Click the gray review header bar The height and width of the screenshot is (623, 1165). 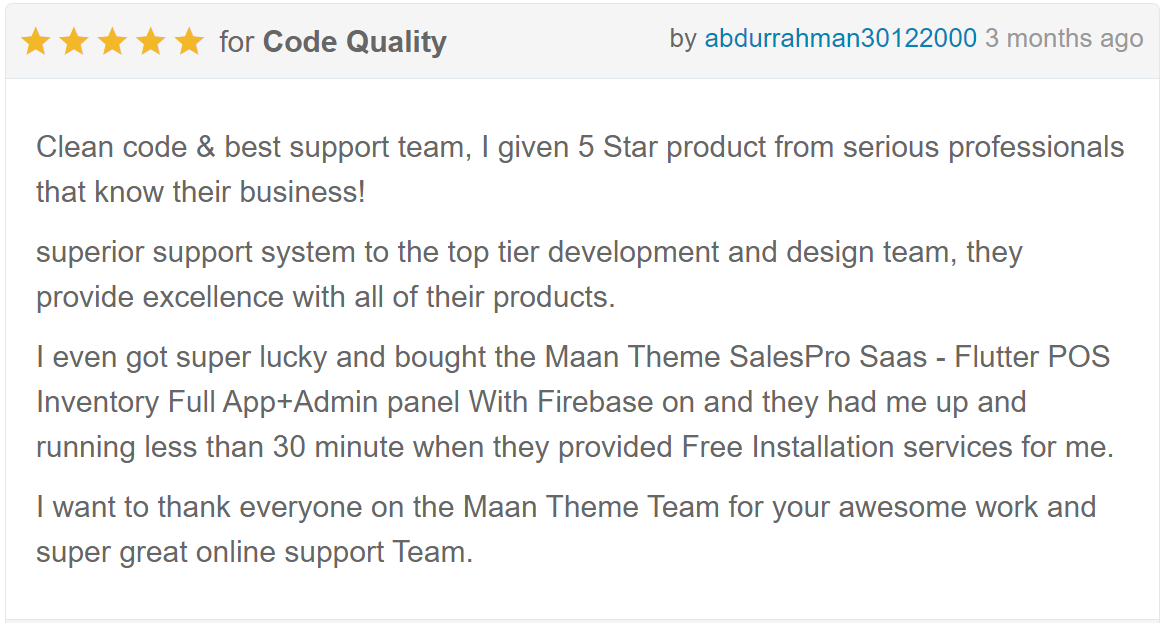(x=582, y=42)
